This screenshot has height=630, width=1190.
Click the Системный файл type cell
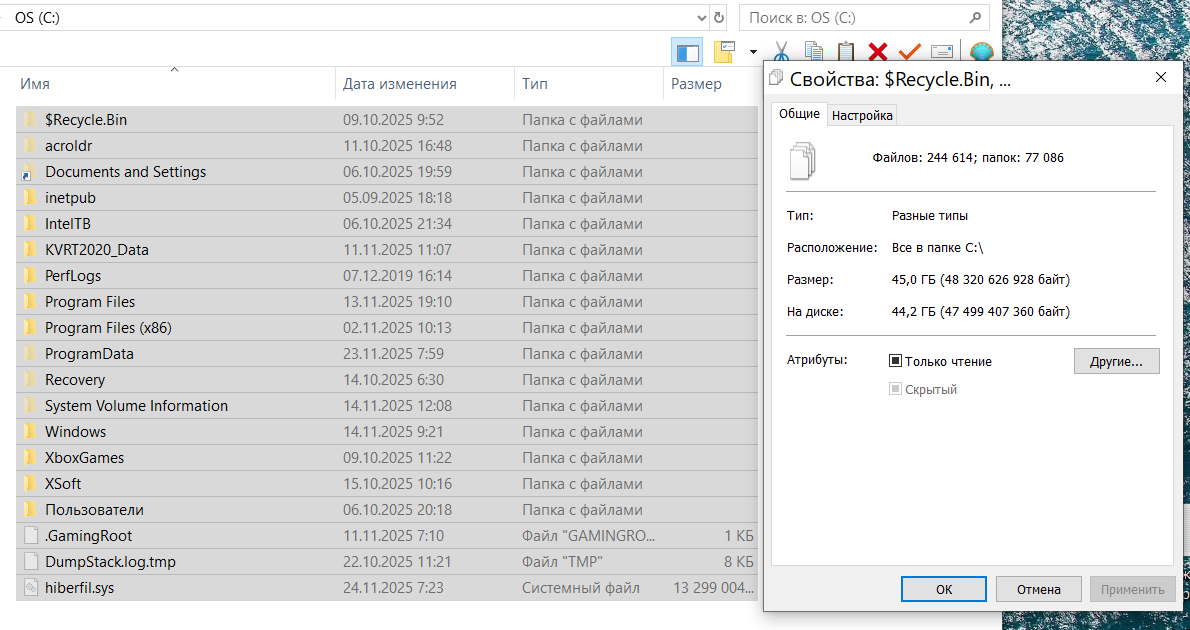click(581, 587)
